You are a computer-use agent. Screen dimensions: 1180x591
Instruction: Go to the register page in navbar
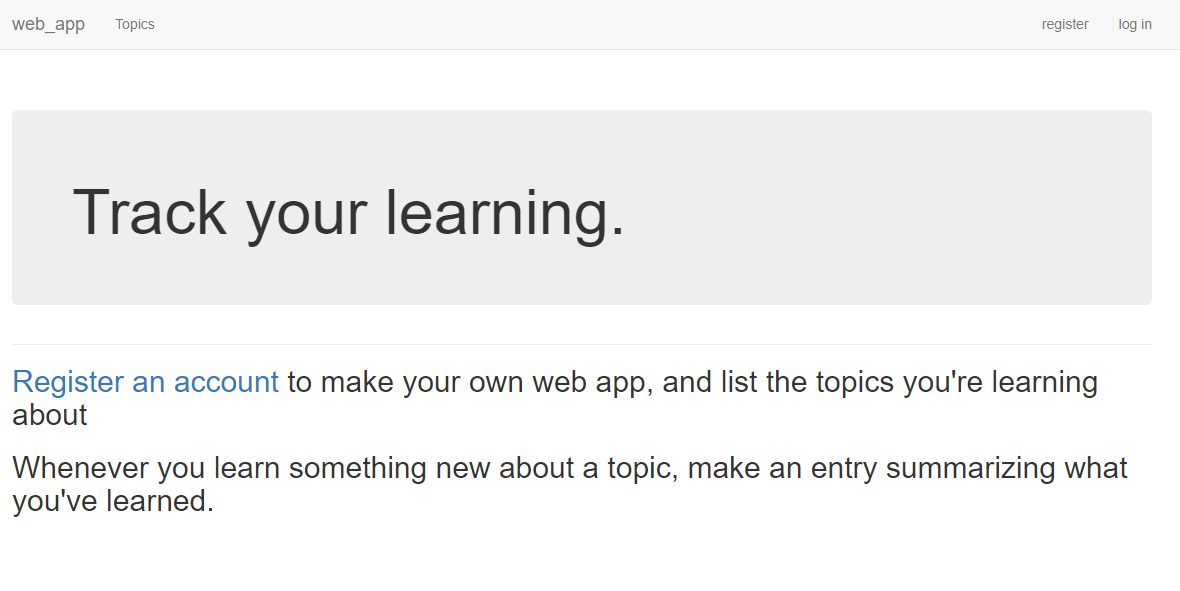[x=1065, y=24]
